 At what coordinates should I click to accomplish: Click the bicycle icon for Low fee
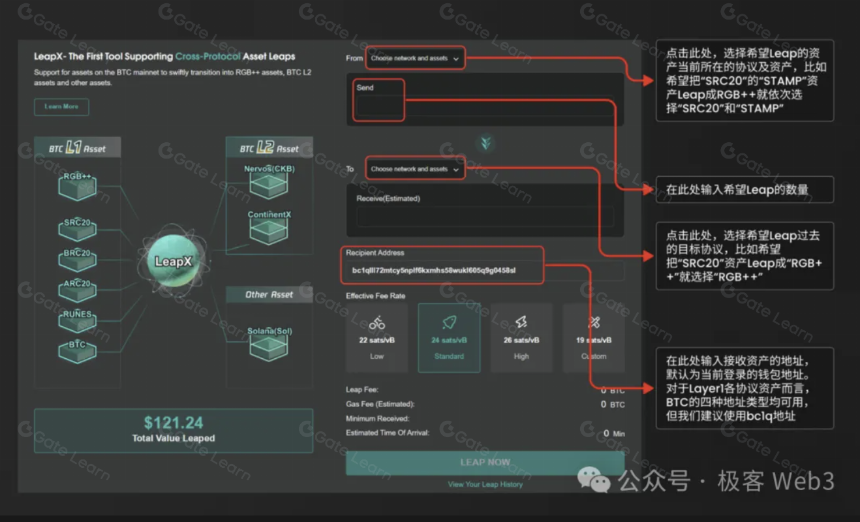(377, 323)
